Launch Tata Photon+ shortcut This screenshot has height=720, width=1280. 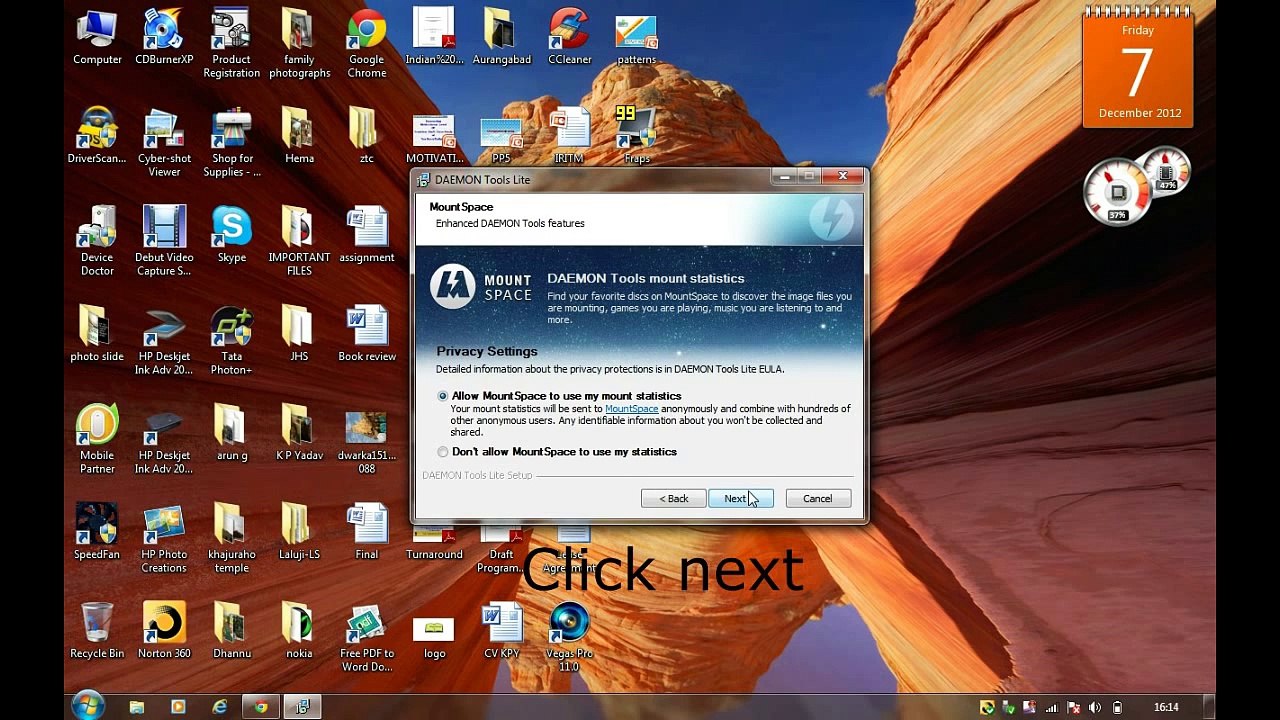point(231,340)
